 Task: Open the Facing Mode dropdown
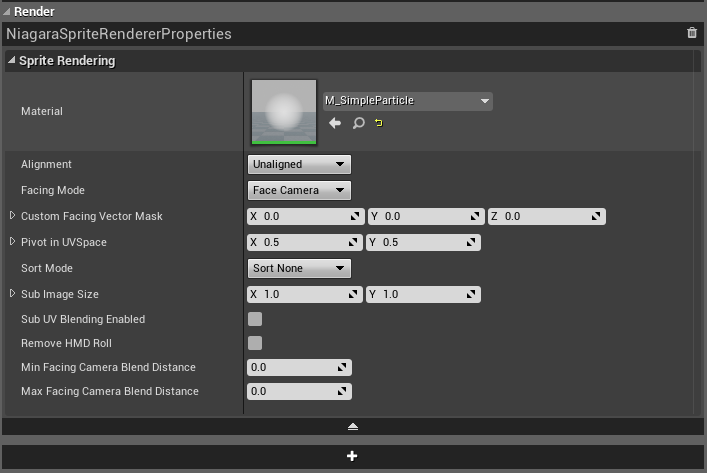coord(299,190)
